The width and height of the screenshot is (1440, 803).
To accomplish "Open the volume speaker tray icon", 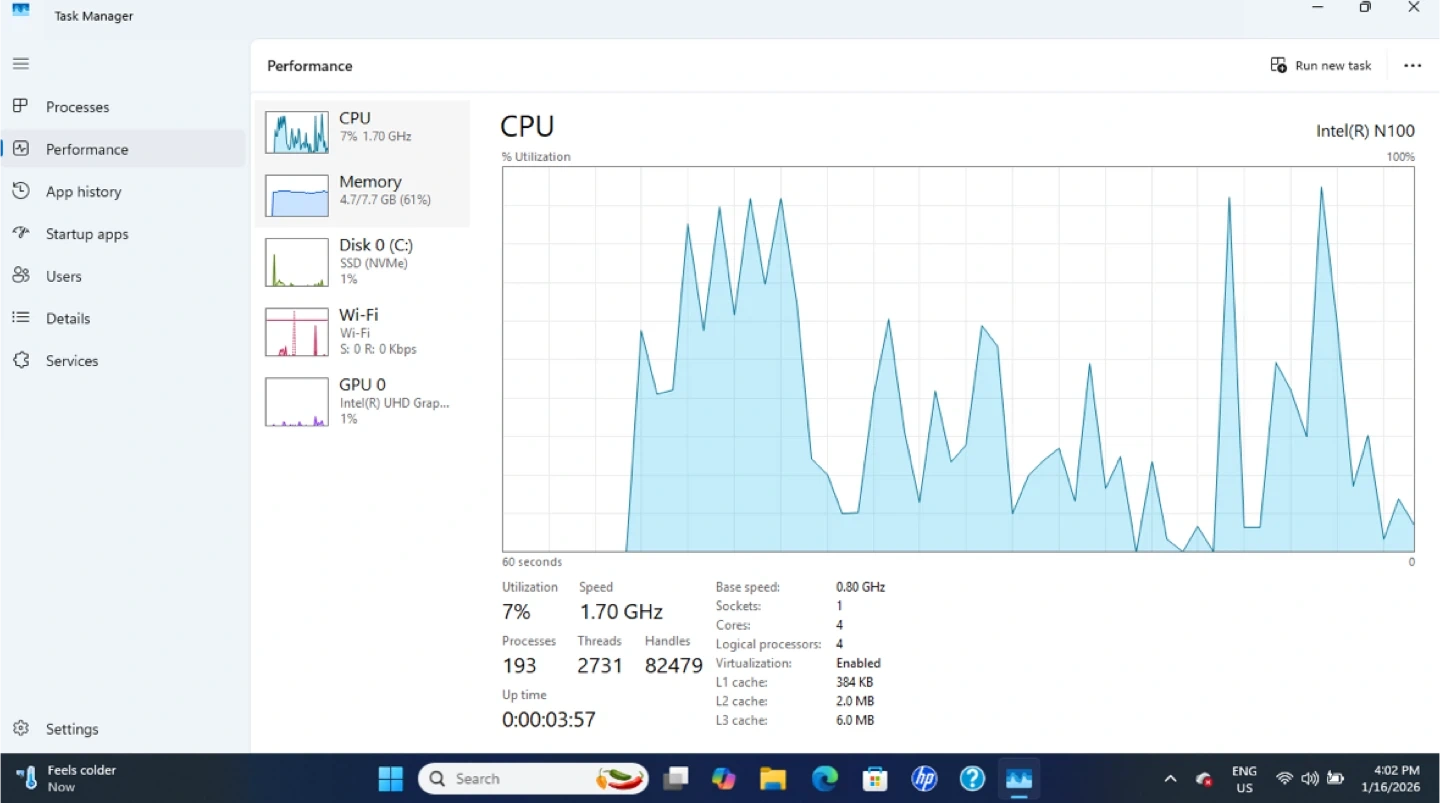I will [1309, 779].
